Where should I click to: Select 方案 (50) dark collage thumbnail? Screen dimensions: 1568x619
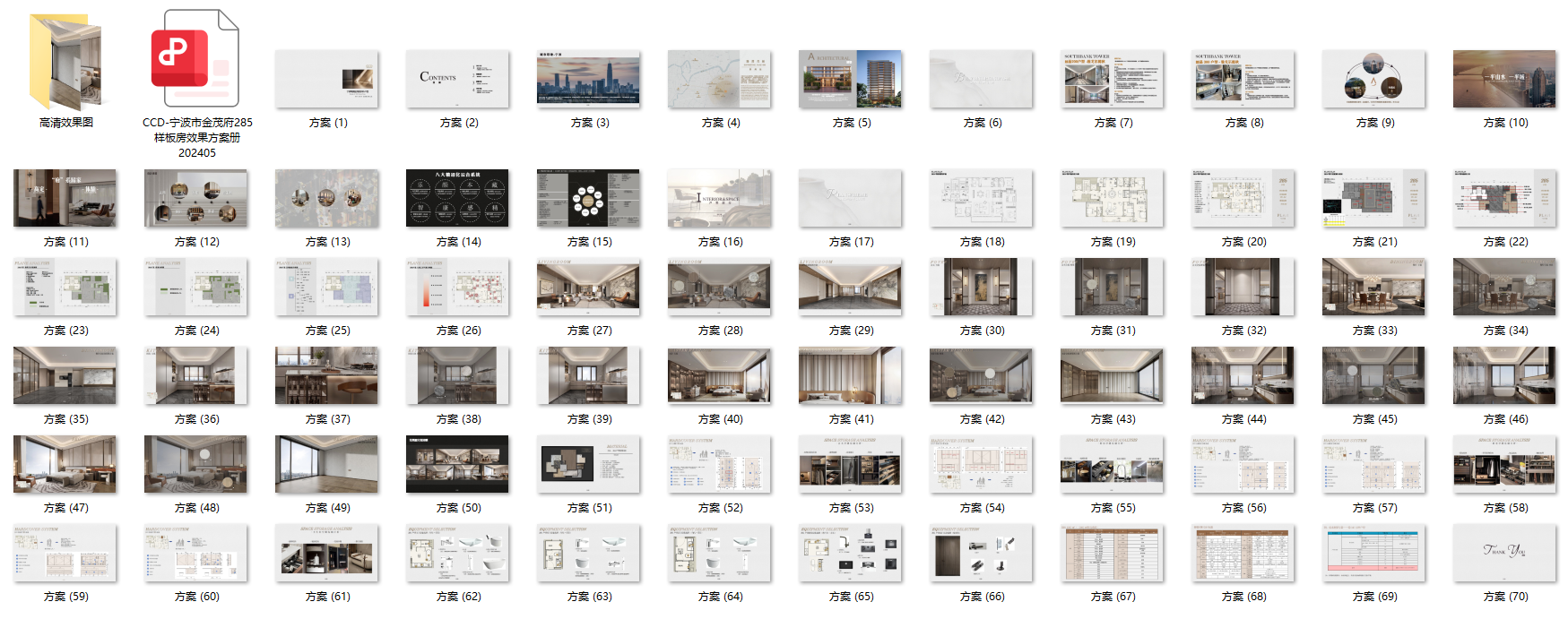coord(458,464)
